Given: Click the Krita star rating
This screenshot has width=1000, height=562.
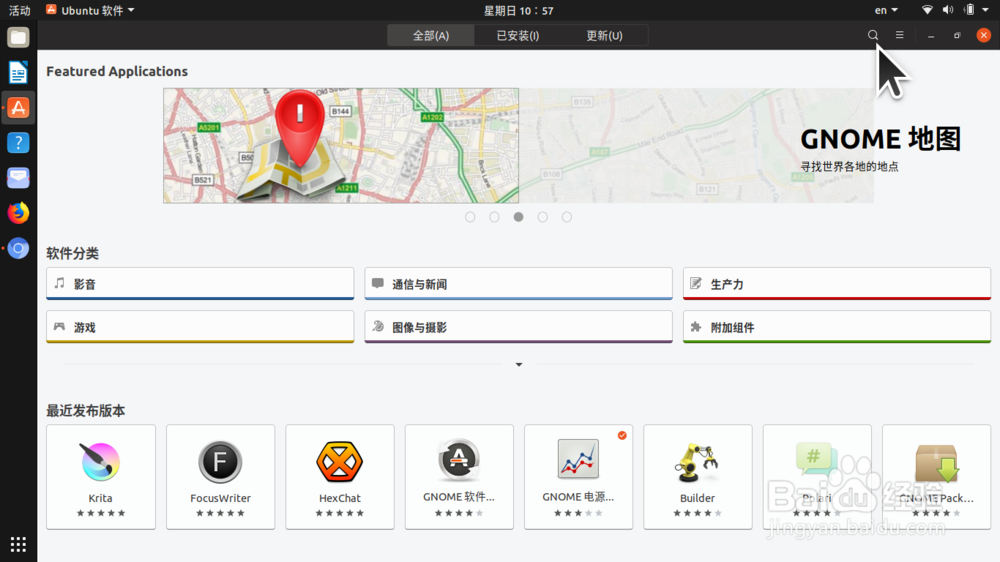Looking at the screenshot, I should [101, 513].
